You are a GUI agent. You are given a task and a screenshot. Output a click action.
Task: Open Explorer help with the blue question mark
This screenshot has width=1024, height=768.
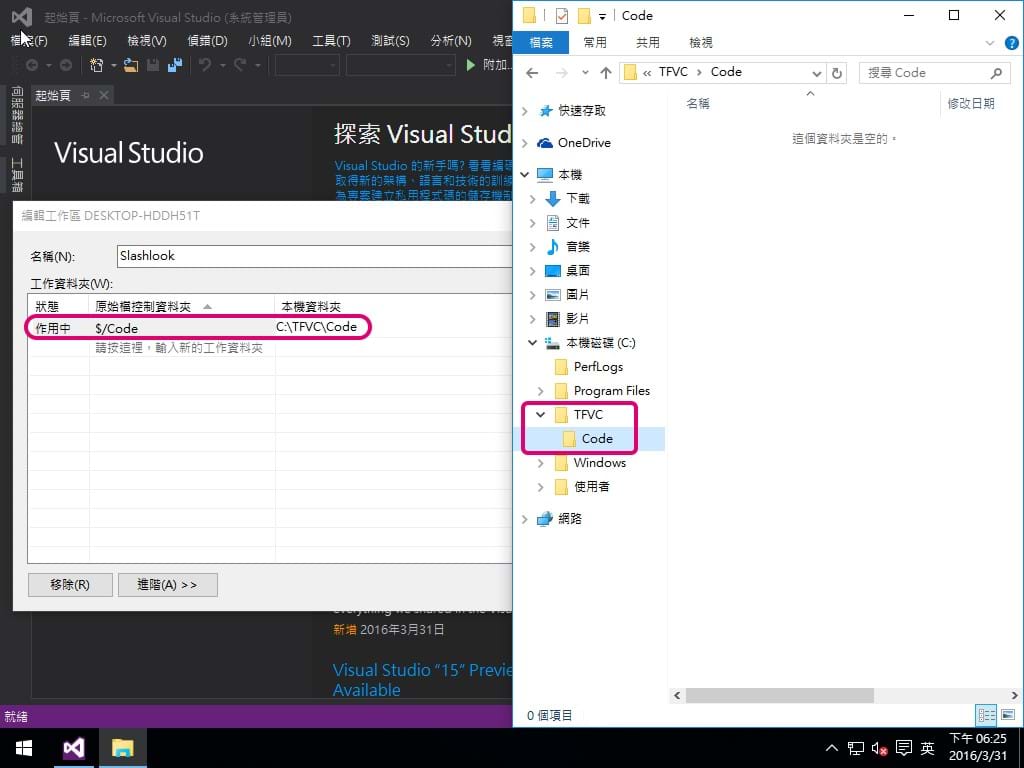click(1012, 43)
